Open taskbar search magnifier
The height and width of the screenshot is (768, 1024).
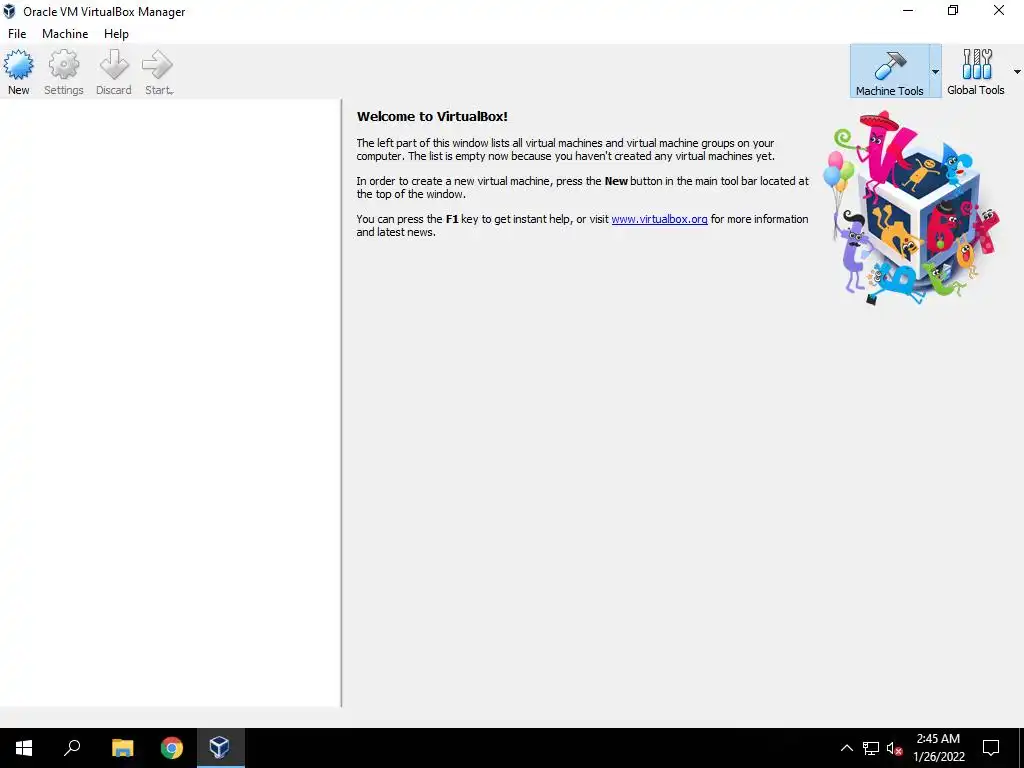click(72, 748)
